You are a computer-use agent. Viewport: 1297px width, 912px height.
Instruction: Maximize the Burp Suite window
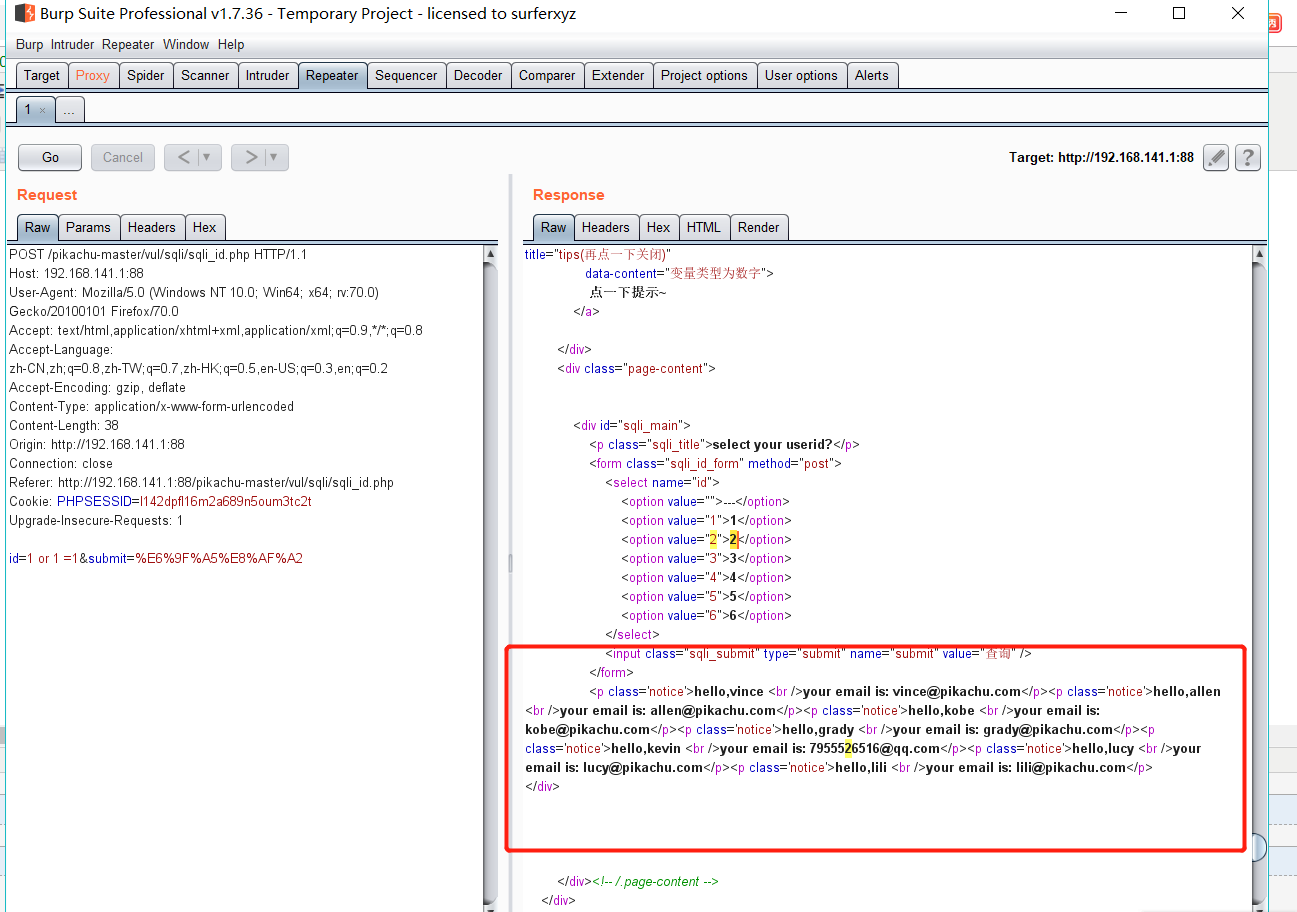pyautogui.click(x=1179, y=13)
